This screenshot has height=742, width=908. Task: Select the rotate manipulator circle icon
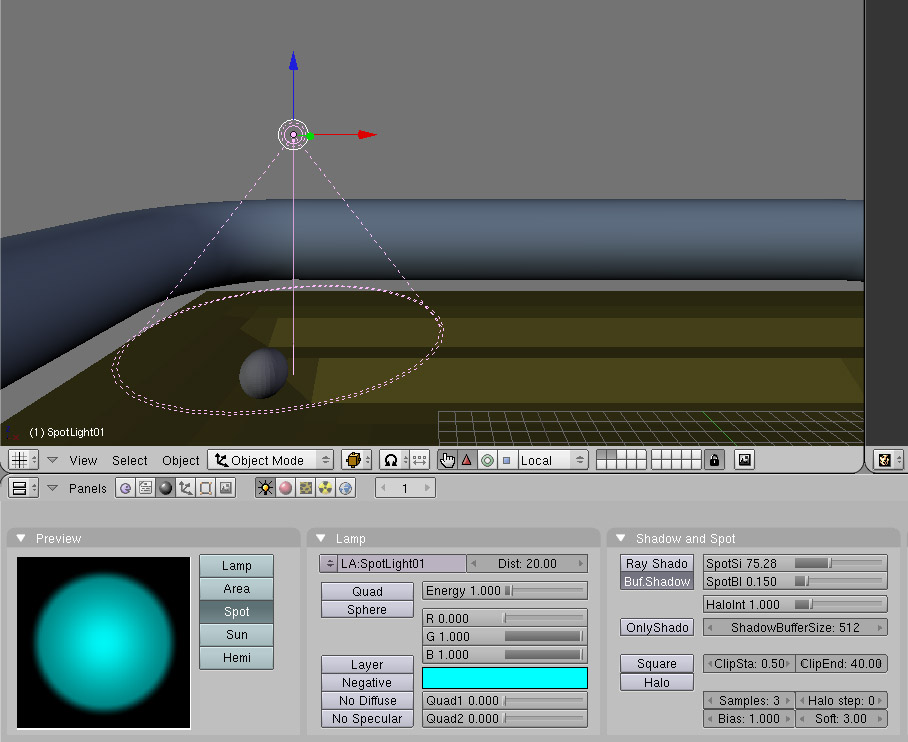(x=487, y=460)
